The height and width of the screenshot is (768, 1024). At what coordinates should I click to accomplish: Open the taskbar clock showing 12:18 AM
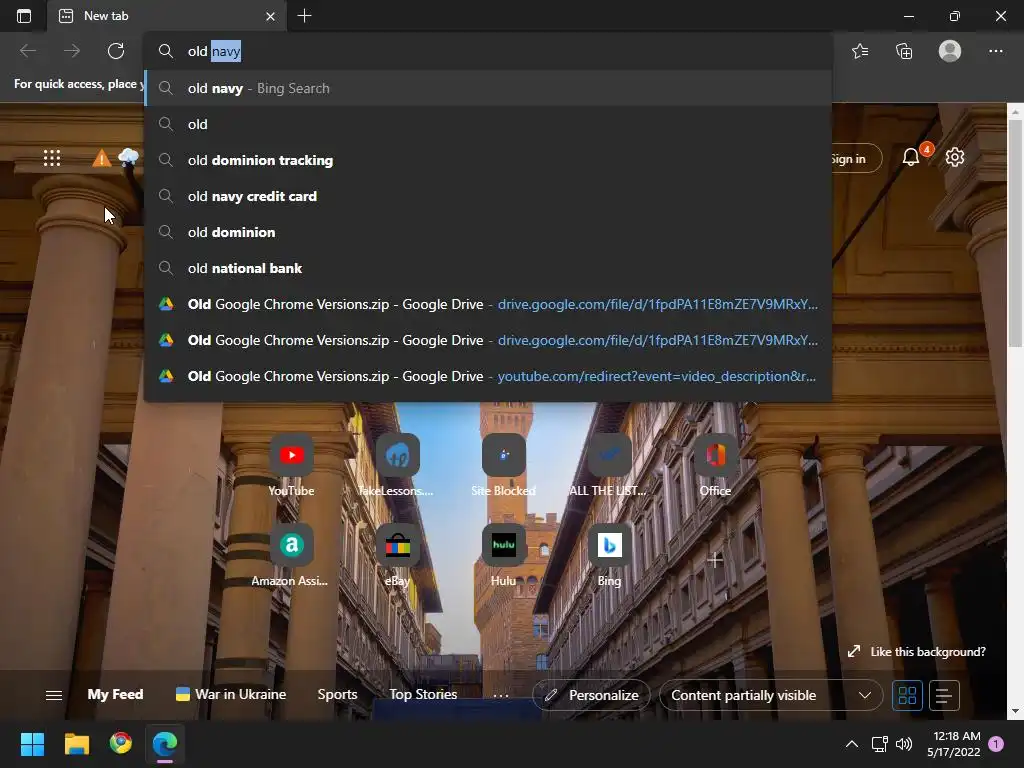tap(954, 744)
